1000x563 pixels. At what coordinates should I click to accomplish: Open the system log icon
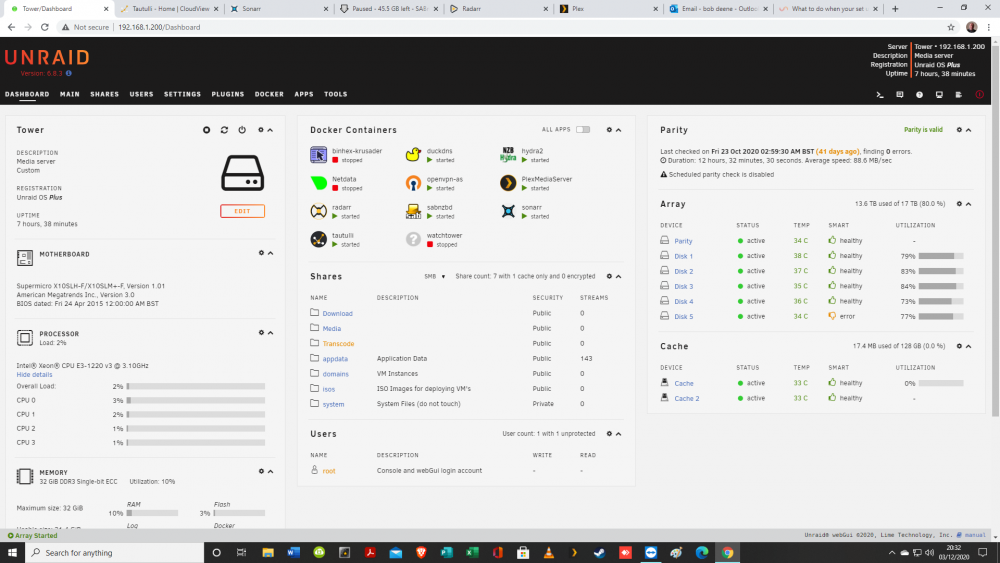coord(959,94)
